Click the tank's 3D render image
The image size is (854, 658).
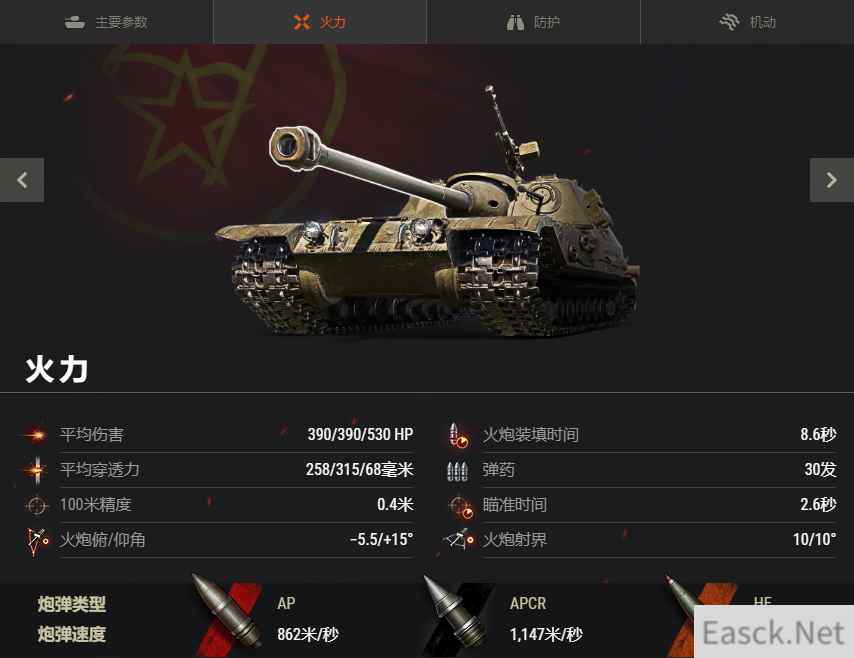tap(428, 212)
